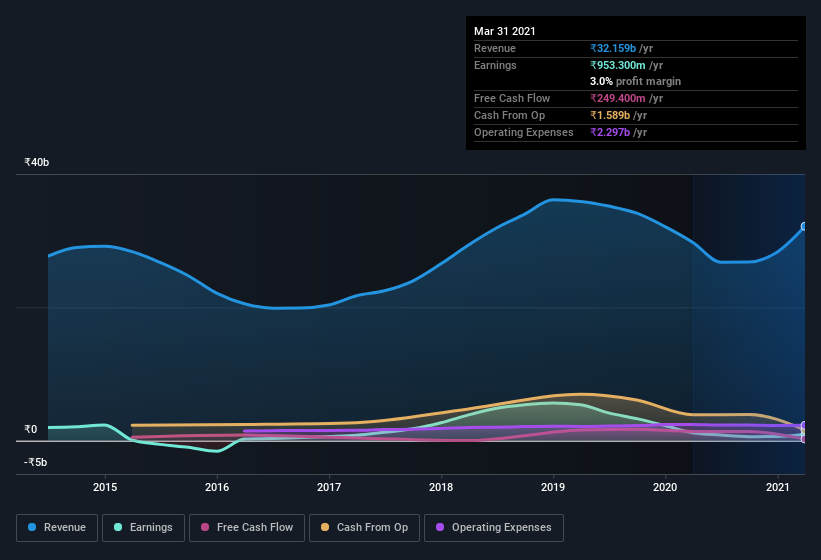The width and height of the screenshot is (821, 560).
Task: Toggle the Earnings legend button
Action: (143, 528)
